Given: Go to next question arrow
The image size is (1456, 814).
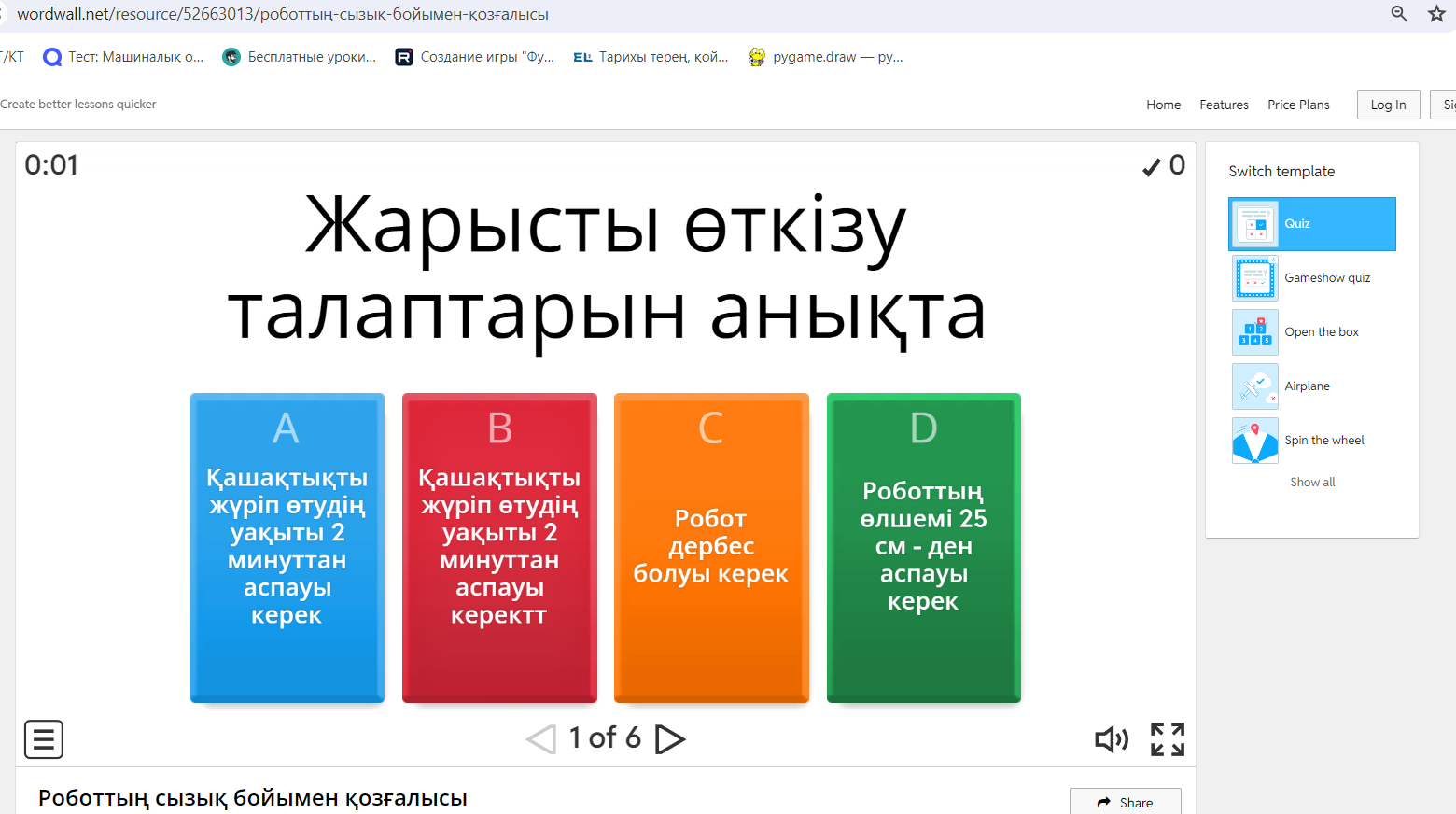Looking at the screenshot, I should coord(670,739).
